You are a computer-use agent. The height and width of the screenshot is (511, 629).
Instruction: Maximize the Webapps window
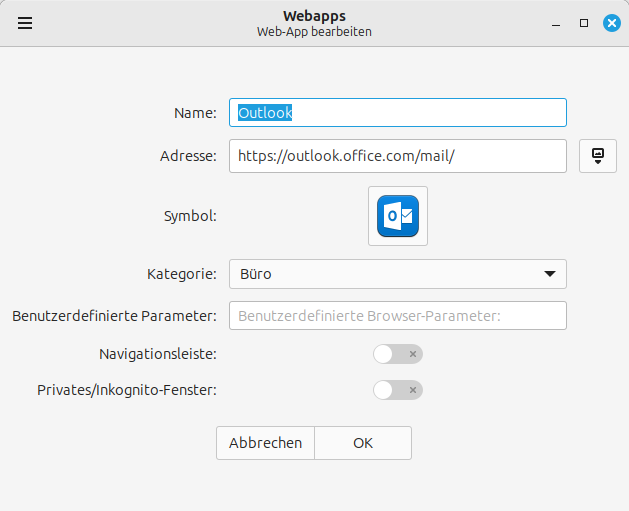pyautogui.click(x=584, y=23)
